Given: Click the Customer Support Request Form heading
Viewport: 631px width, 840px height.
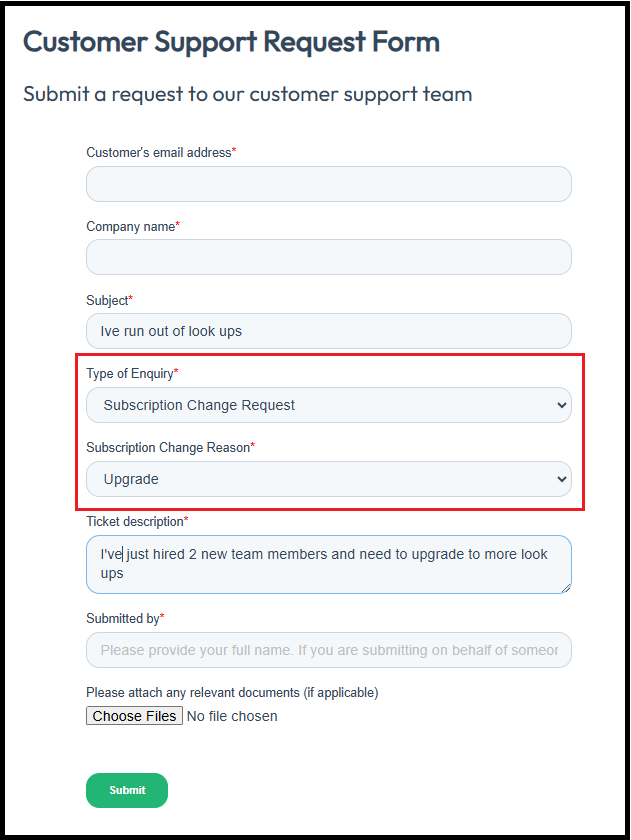Looking at the screenshot, I should [231, 42].
